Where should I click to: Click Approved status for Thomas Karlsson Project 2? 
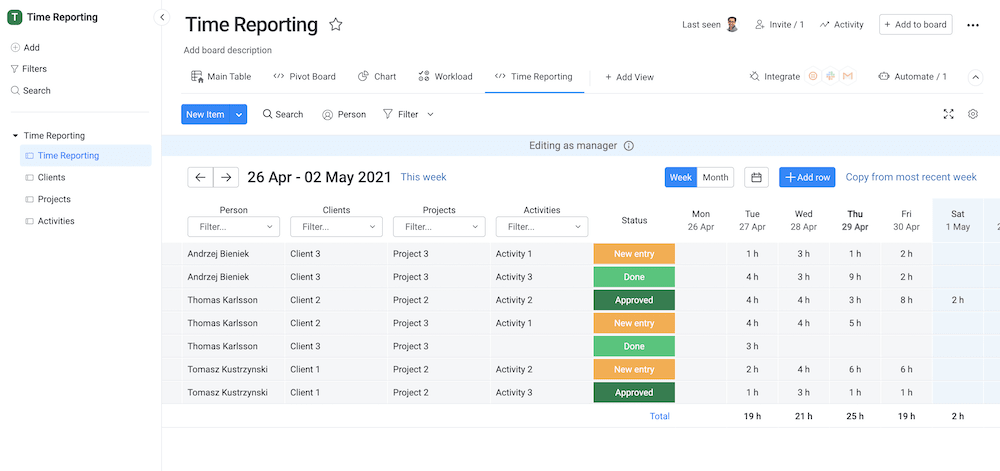[634, 300]
